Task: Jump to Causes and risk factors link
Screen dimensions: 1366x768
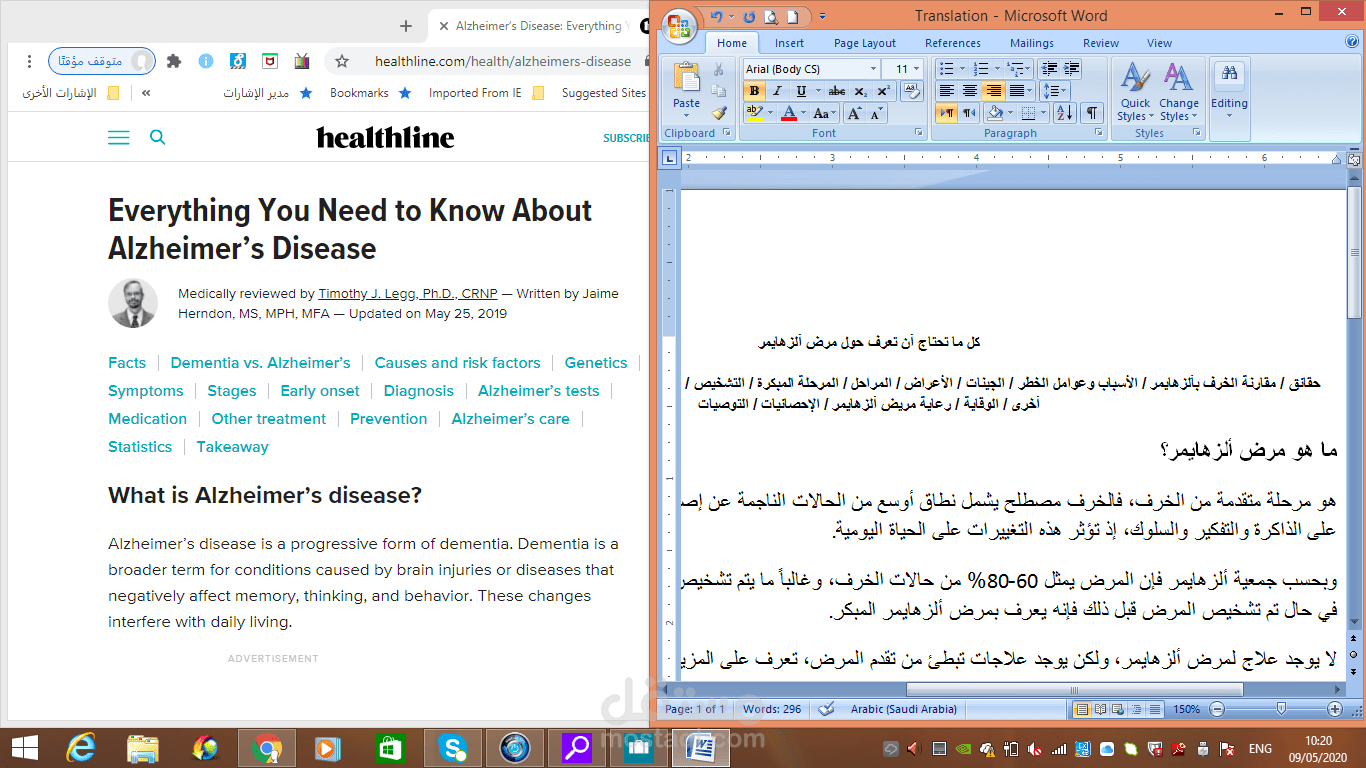Action: point(457,363)
